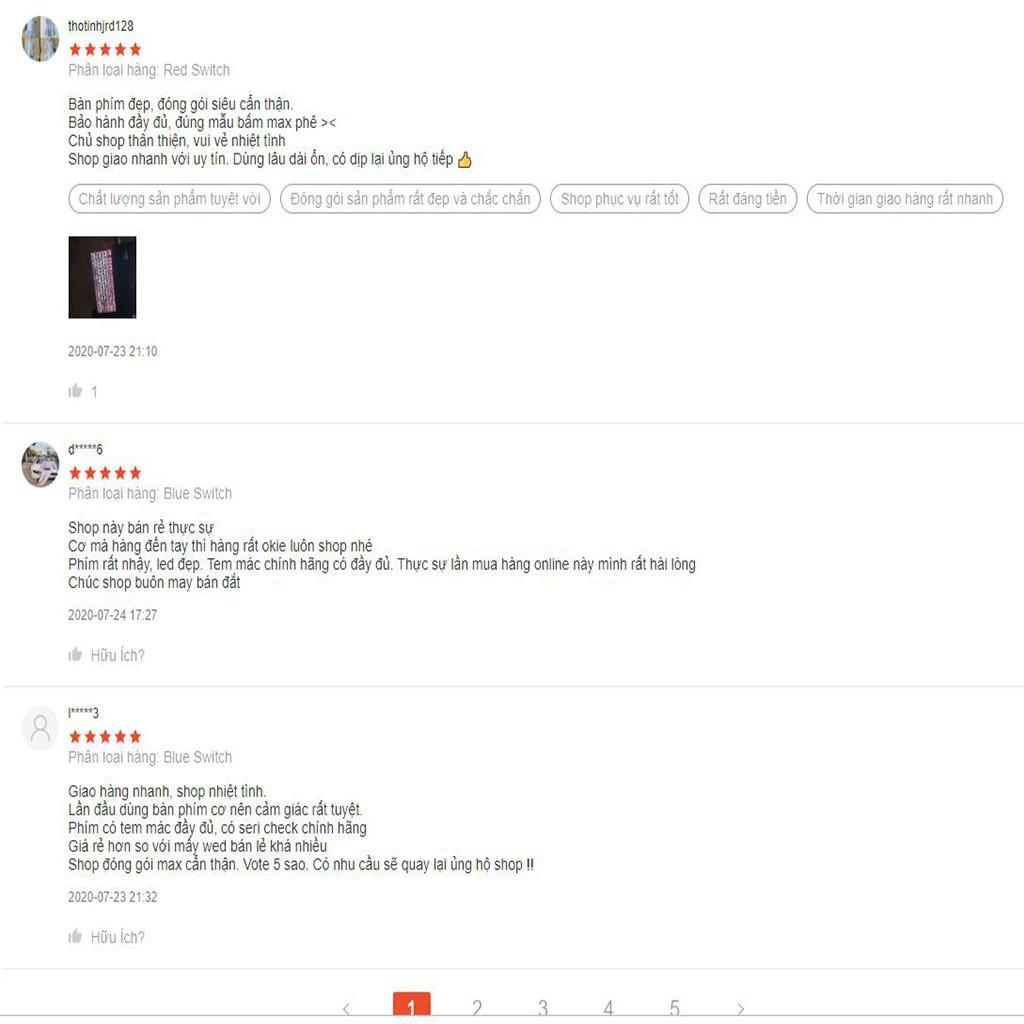Viewport: 1024px width, 1024px height.
Task: Open the review photo thumbnail
Action: tap(103, 278)
